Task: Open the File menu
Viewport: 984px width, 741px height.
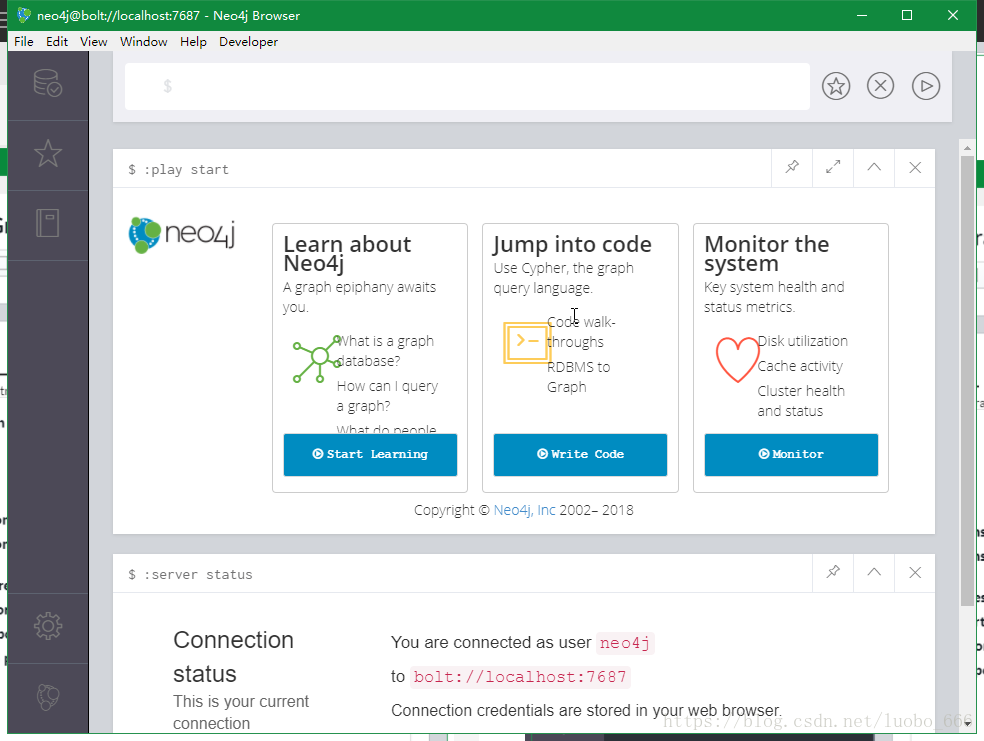Action: [24, 41]
